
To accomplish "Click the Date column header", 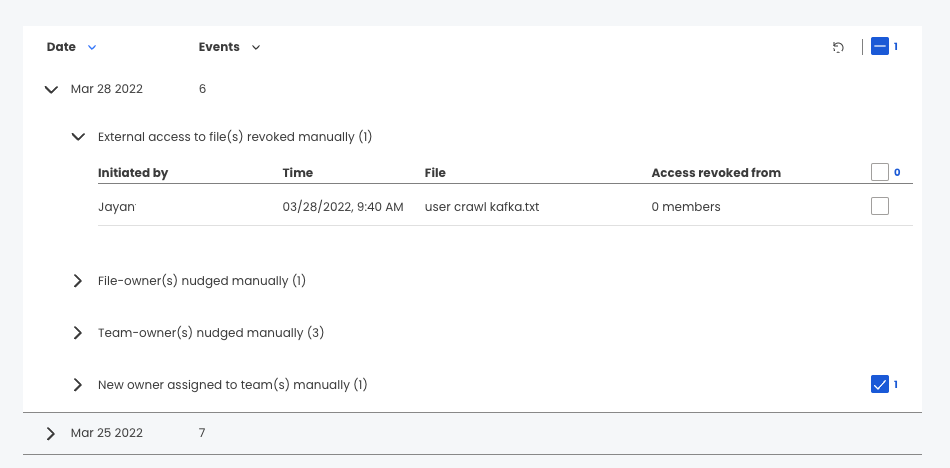I will point(61,47).
